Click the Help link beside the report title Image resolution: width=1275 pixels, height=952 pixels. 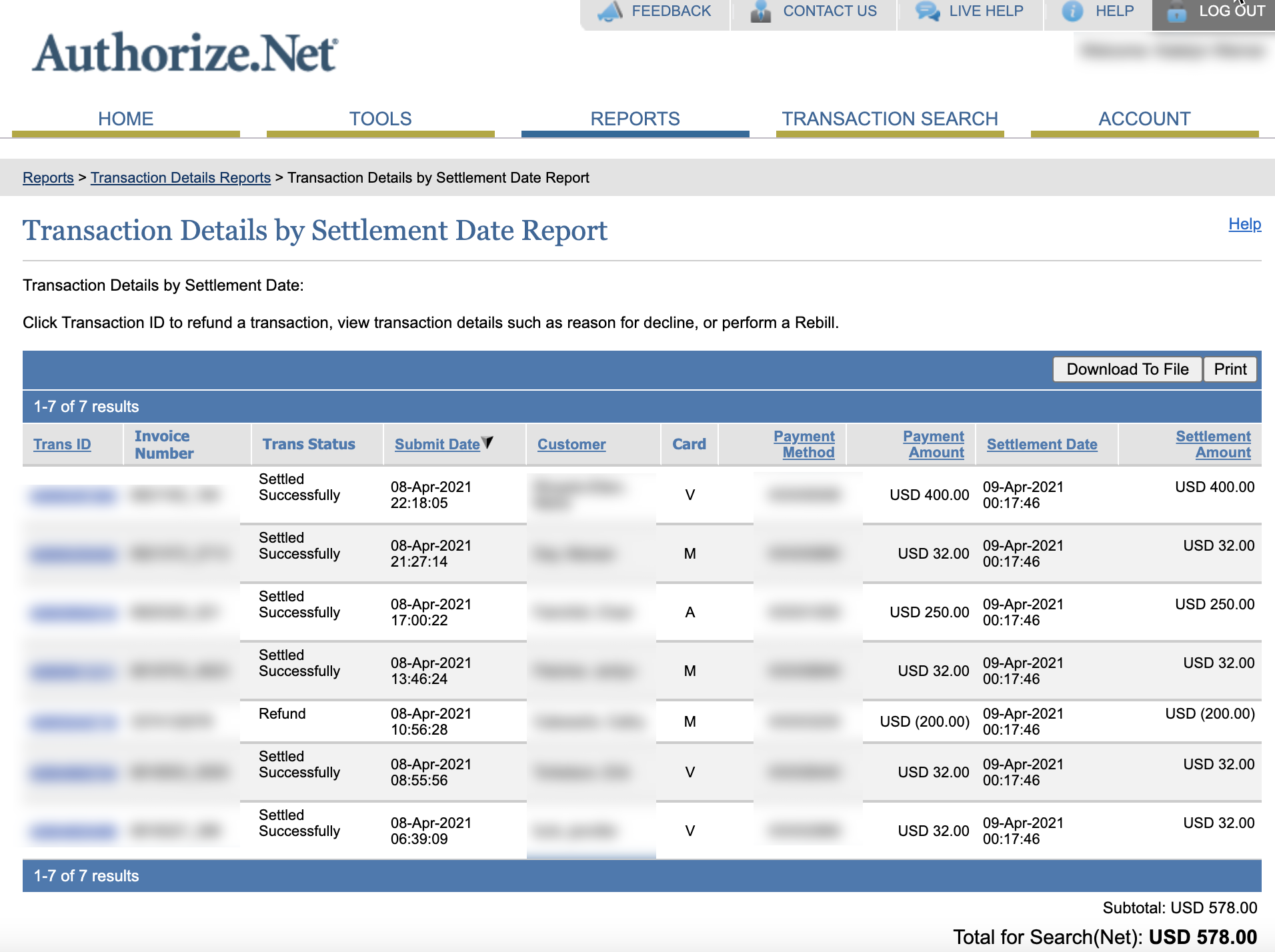point(1245,224)
